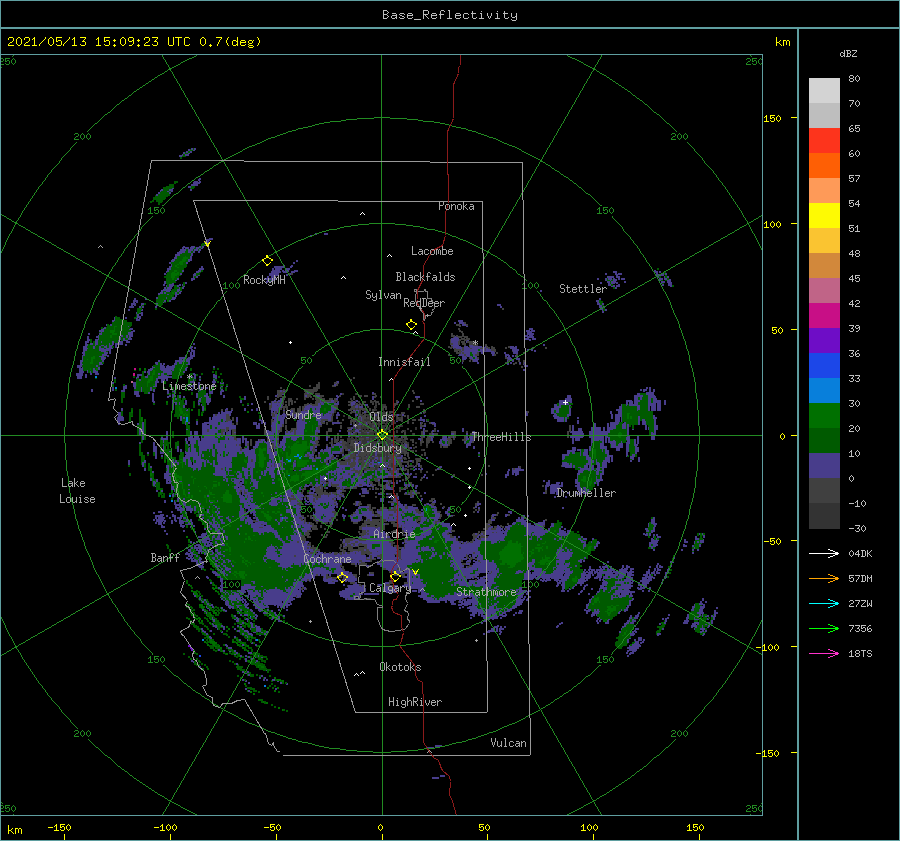Click the 18TS legend label

point(860,654)
